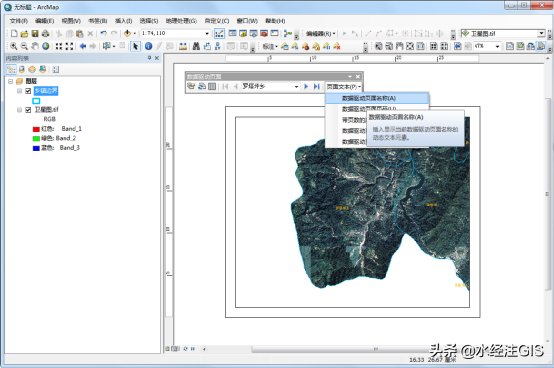Select the Zoom Out tool
Image resolution: width=554 pixels, height=368 pixels.
(x=24, y=46)
